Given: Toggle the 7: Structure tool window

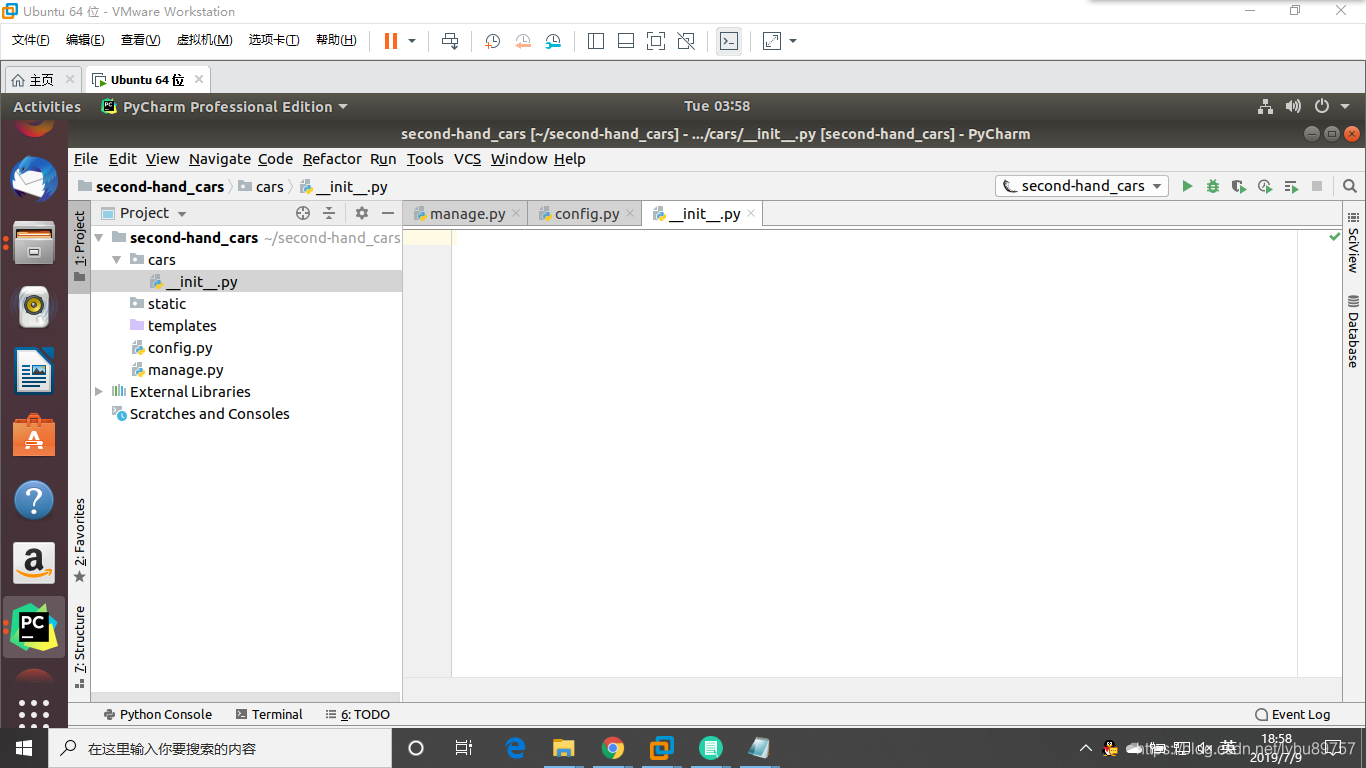Looking at the screenshot, I should click(80, 646).
